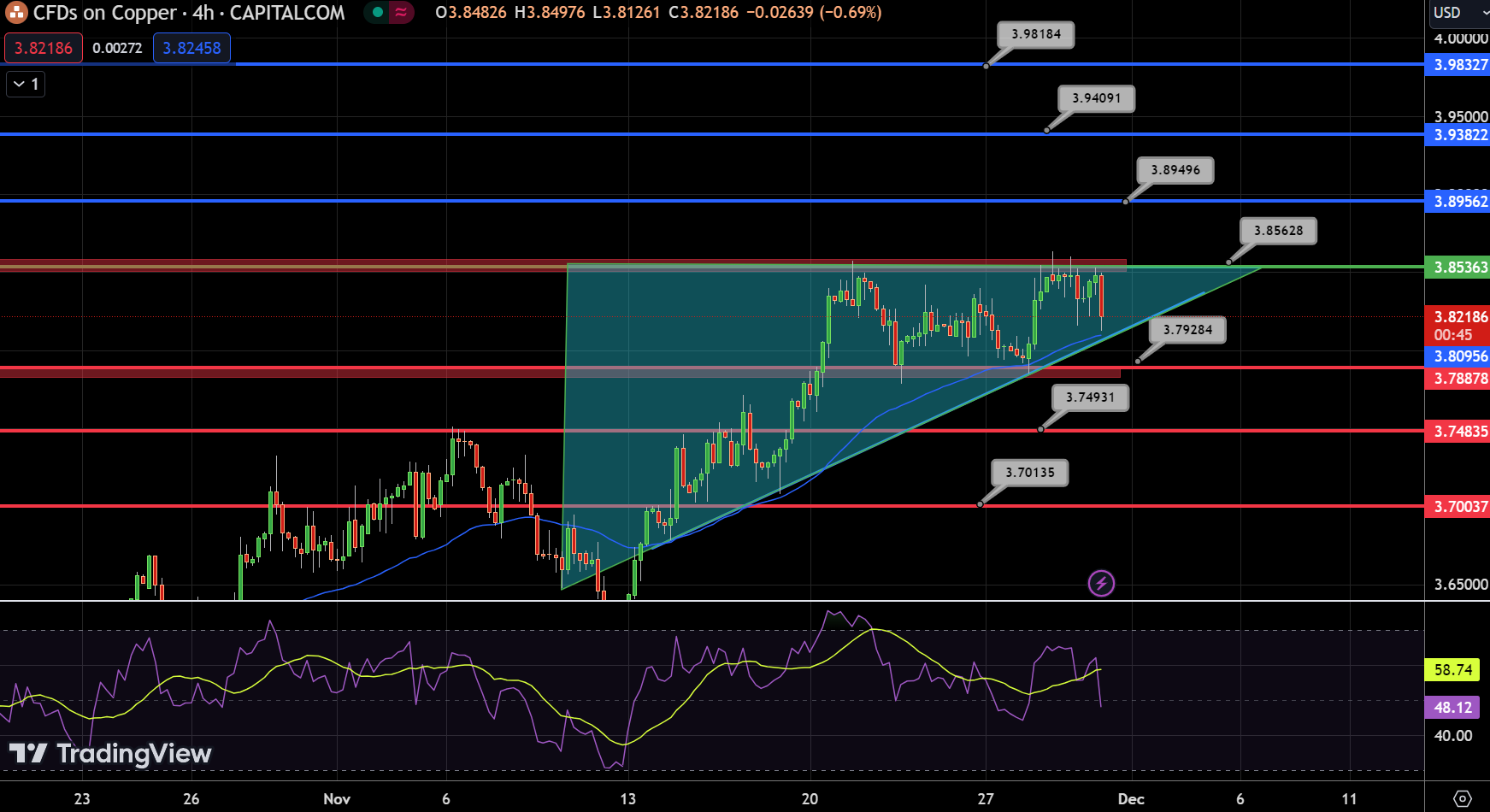Select the 3.94091 price callout label
The height and width of the screenshot is (812, 1490).
(1097, 98)
